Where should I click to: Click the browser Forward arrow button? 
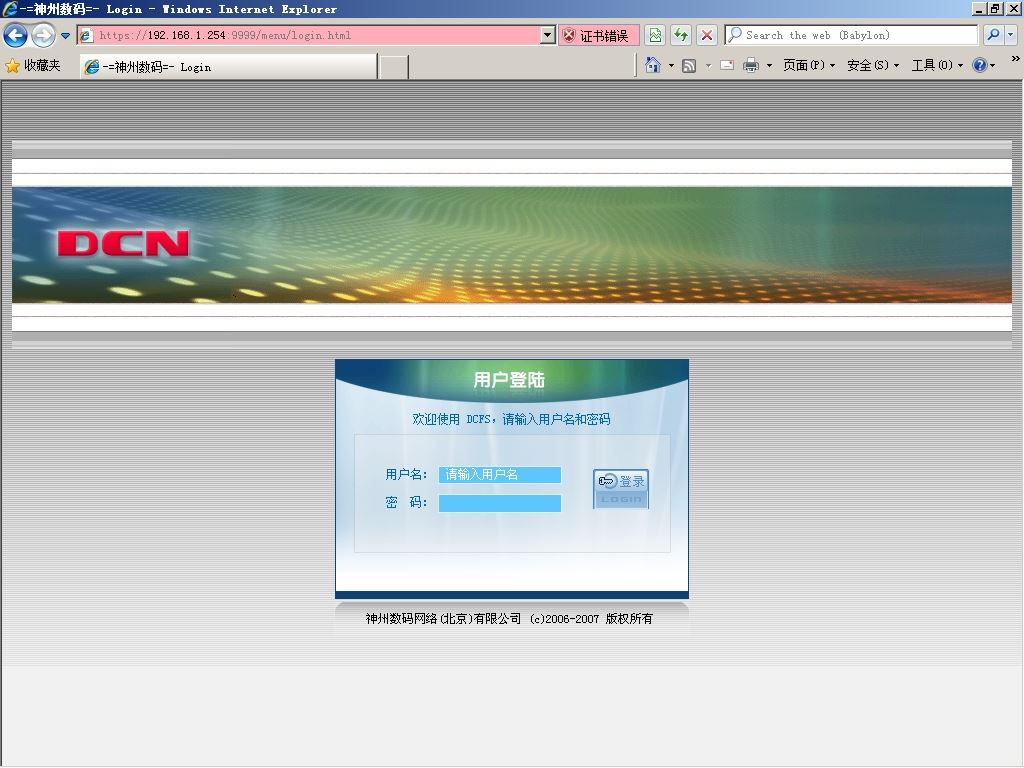[43, 35]
